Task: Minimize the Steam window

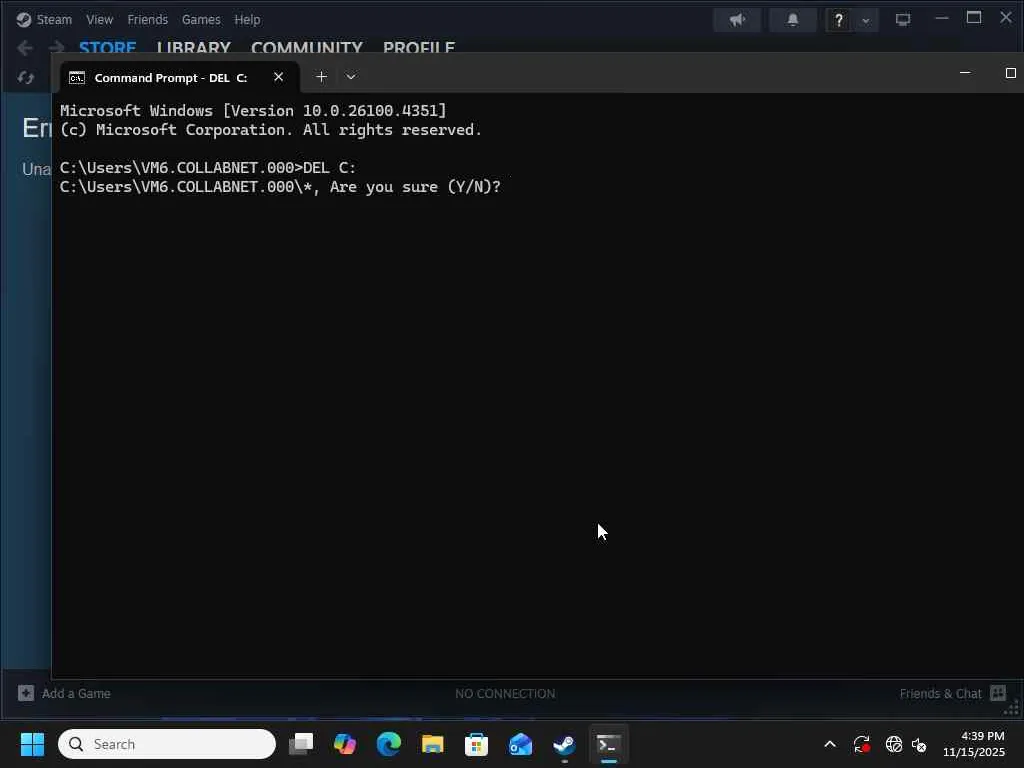Action: coord(942,18)
